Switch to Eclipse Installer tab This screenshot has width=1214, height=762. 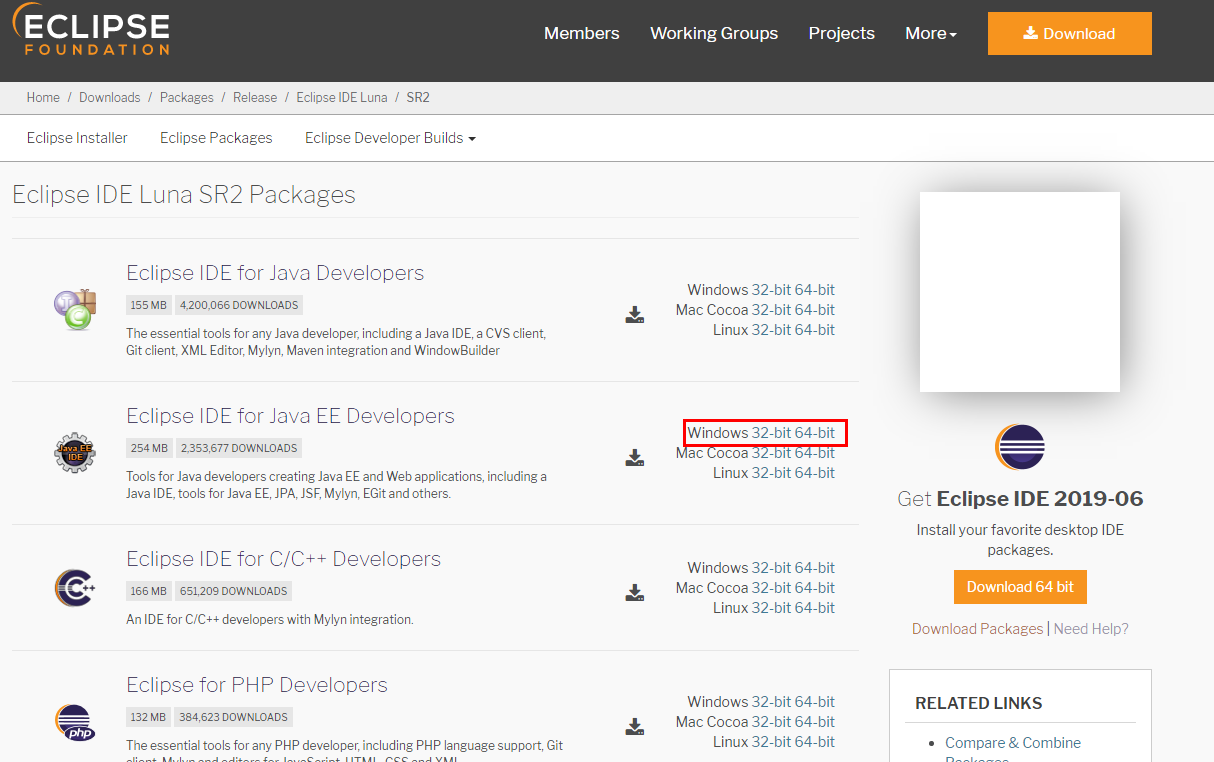tap(77, 138)
